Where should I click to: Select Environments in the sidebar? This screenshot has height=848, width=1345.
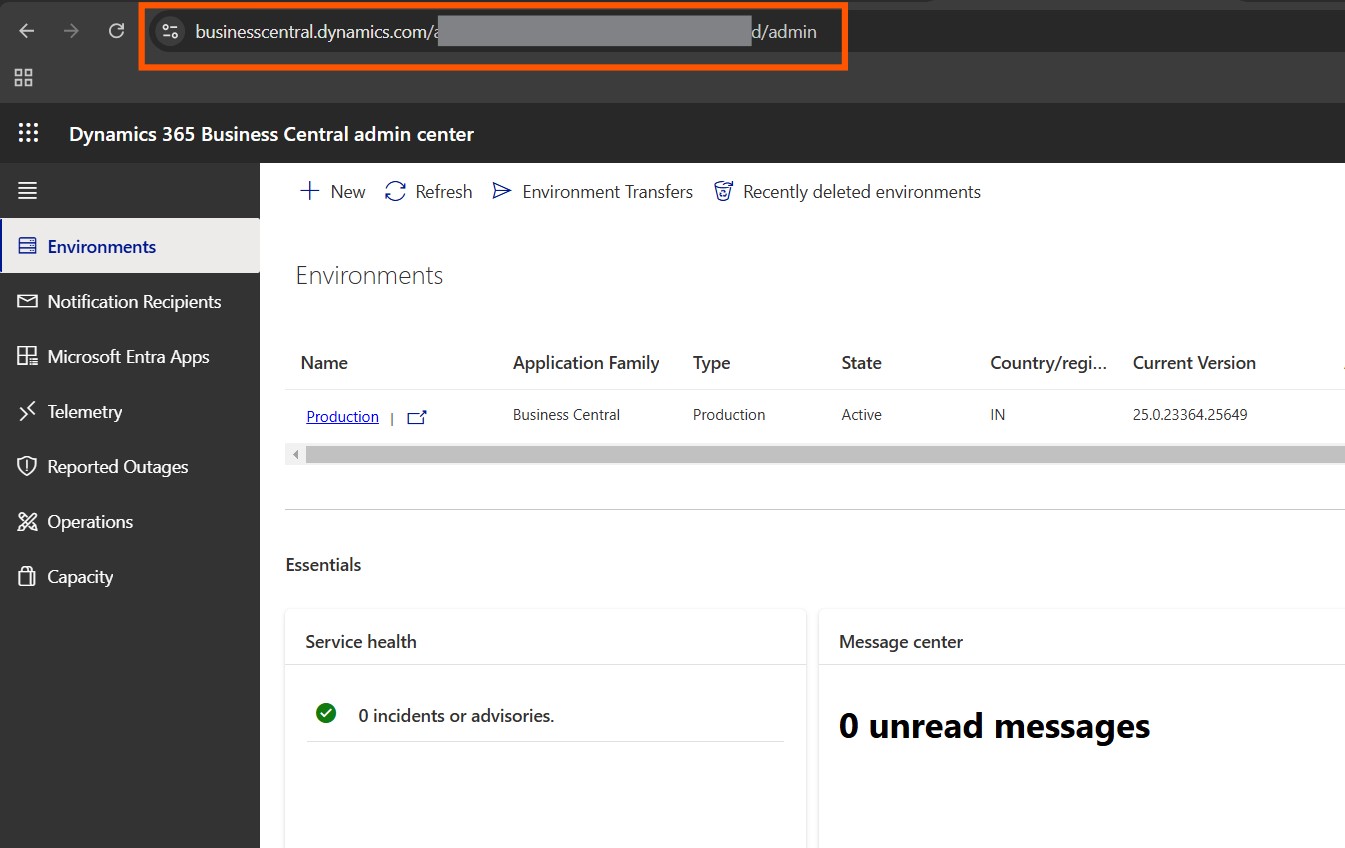[x=101, y=246]
